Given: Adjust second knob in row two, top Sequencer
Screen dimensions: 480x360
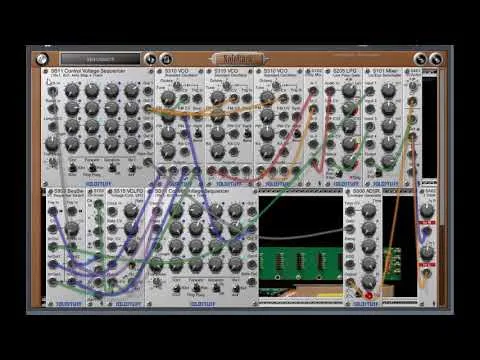Looking at the screenshot, I should 91,108.
